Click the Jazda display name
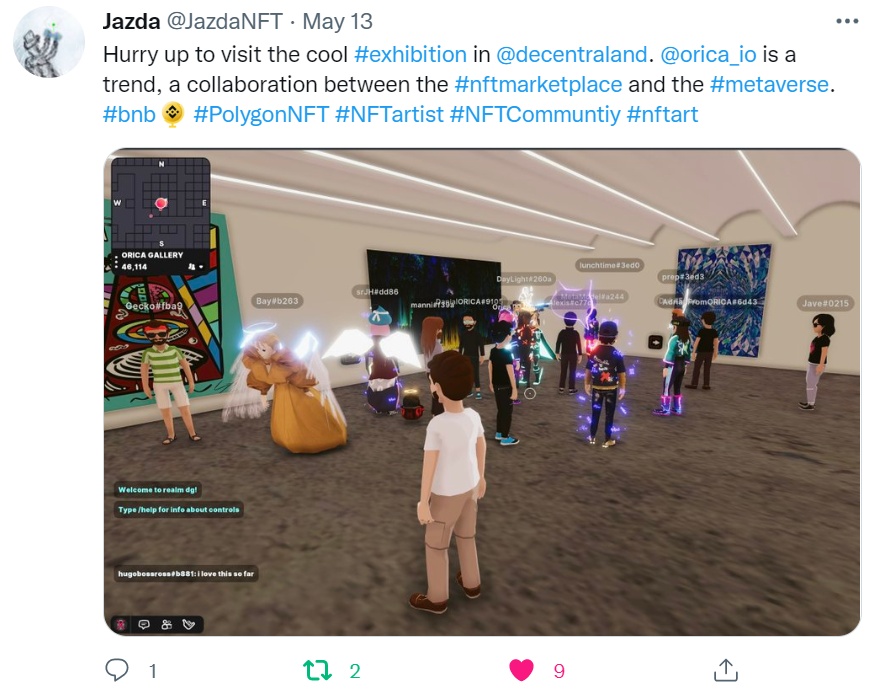 132,22
